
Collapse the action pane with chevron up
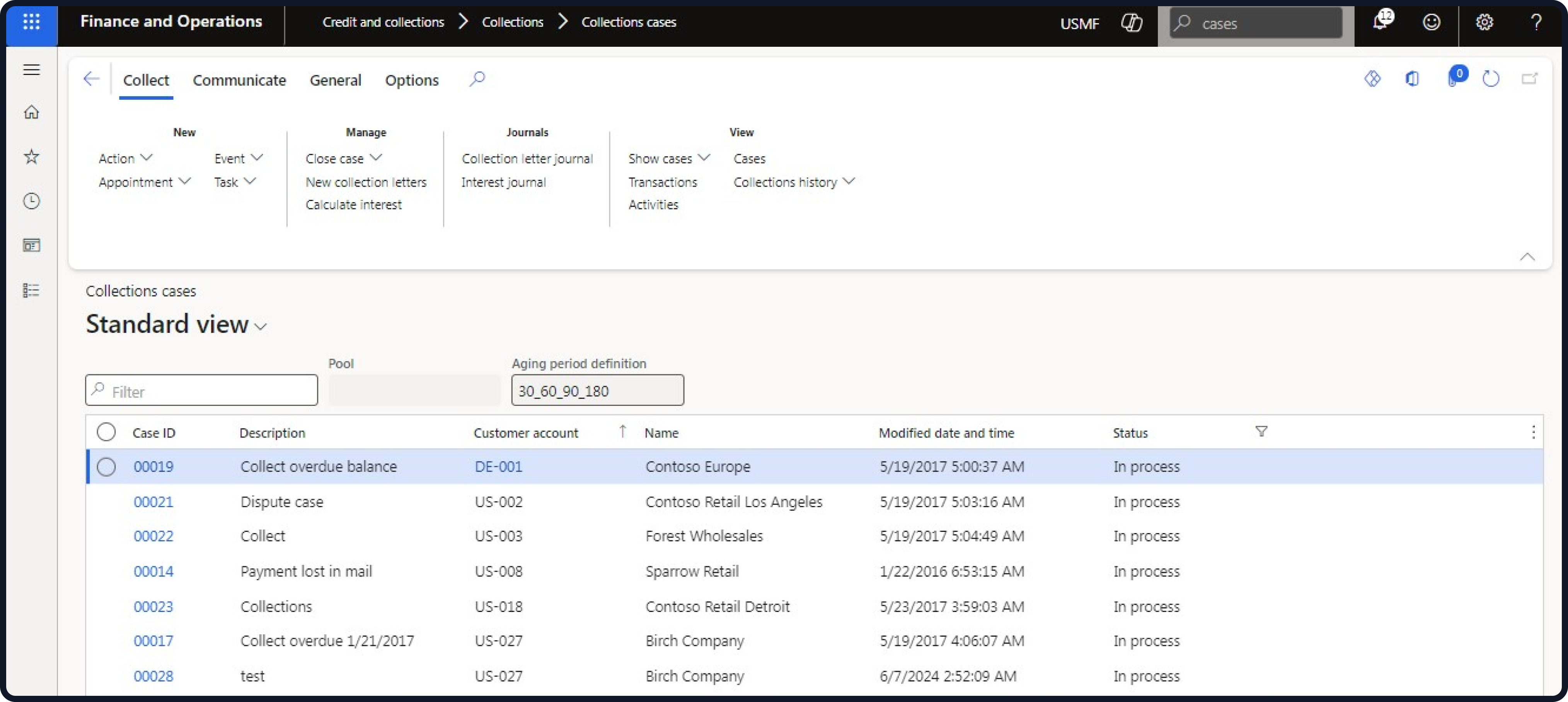point(1527,256)
